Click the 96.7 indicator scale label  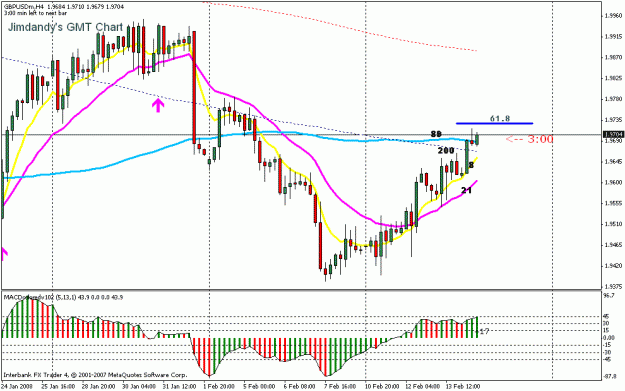coord(610,295)
